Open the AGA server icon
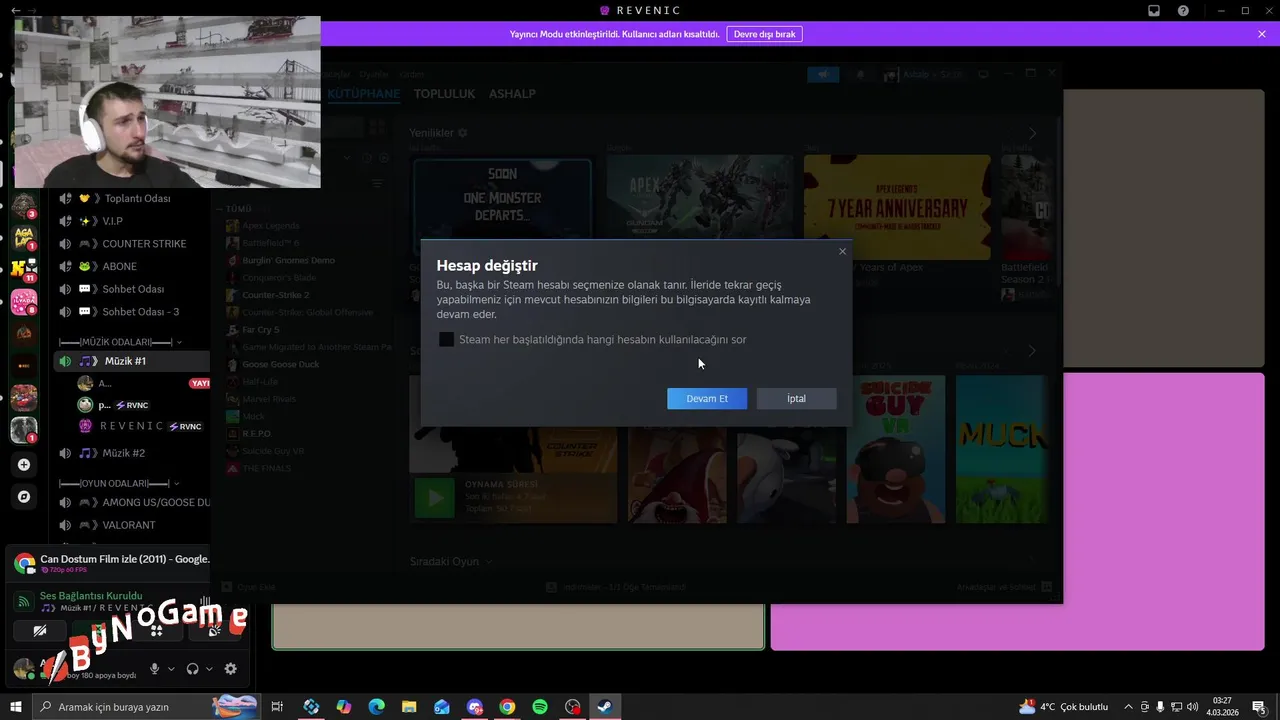This screenshot has width=1280, height=720. click(x=24, y=237)
